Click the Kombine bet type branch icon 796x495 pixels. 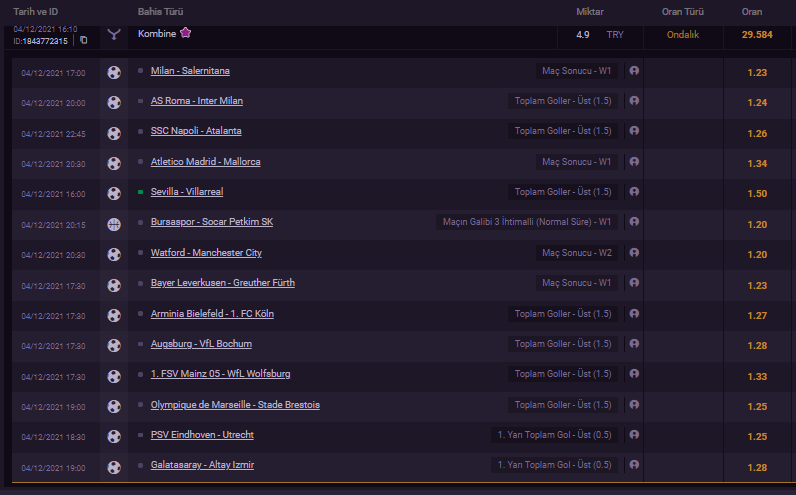click(114, 35)
